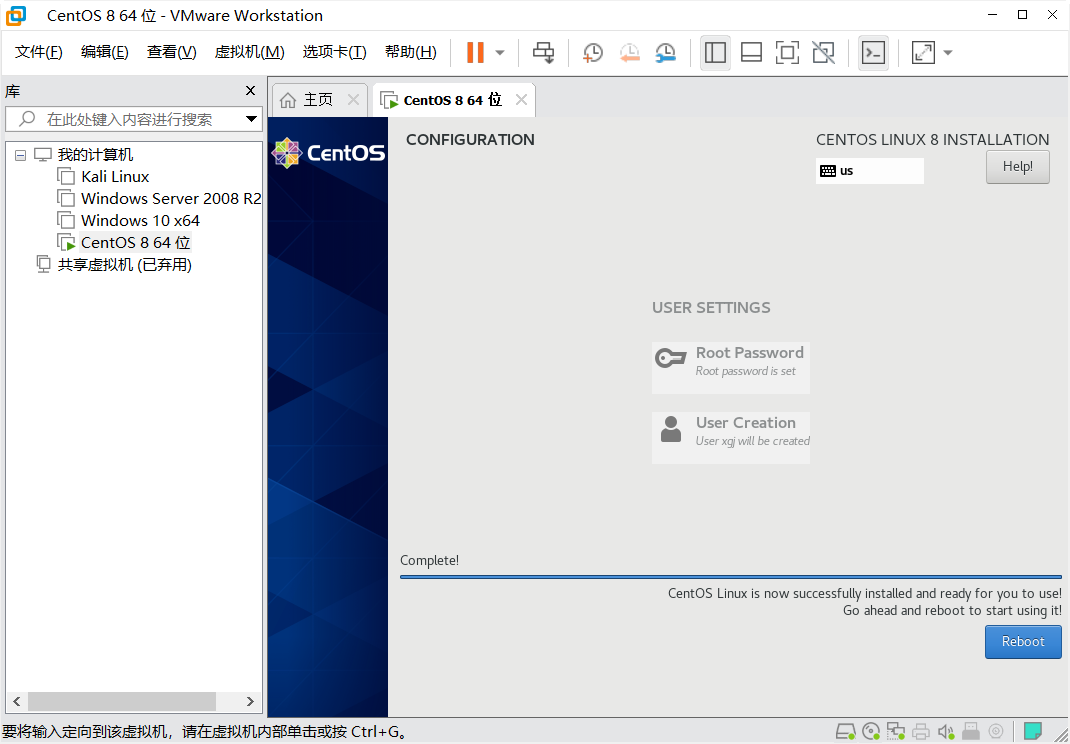The height and width of the screenshot is (744, 1070).
Task: Select 我的计算机 in the library
Action: click(x=95, y=155)
